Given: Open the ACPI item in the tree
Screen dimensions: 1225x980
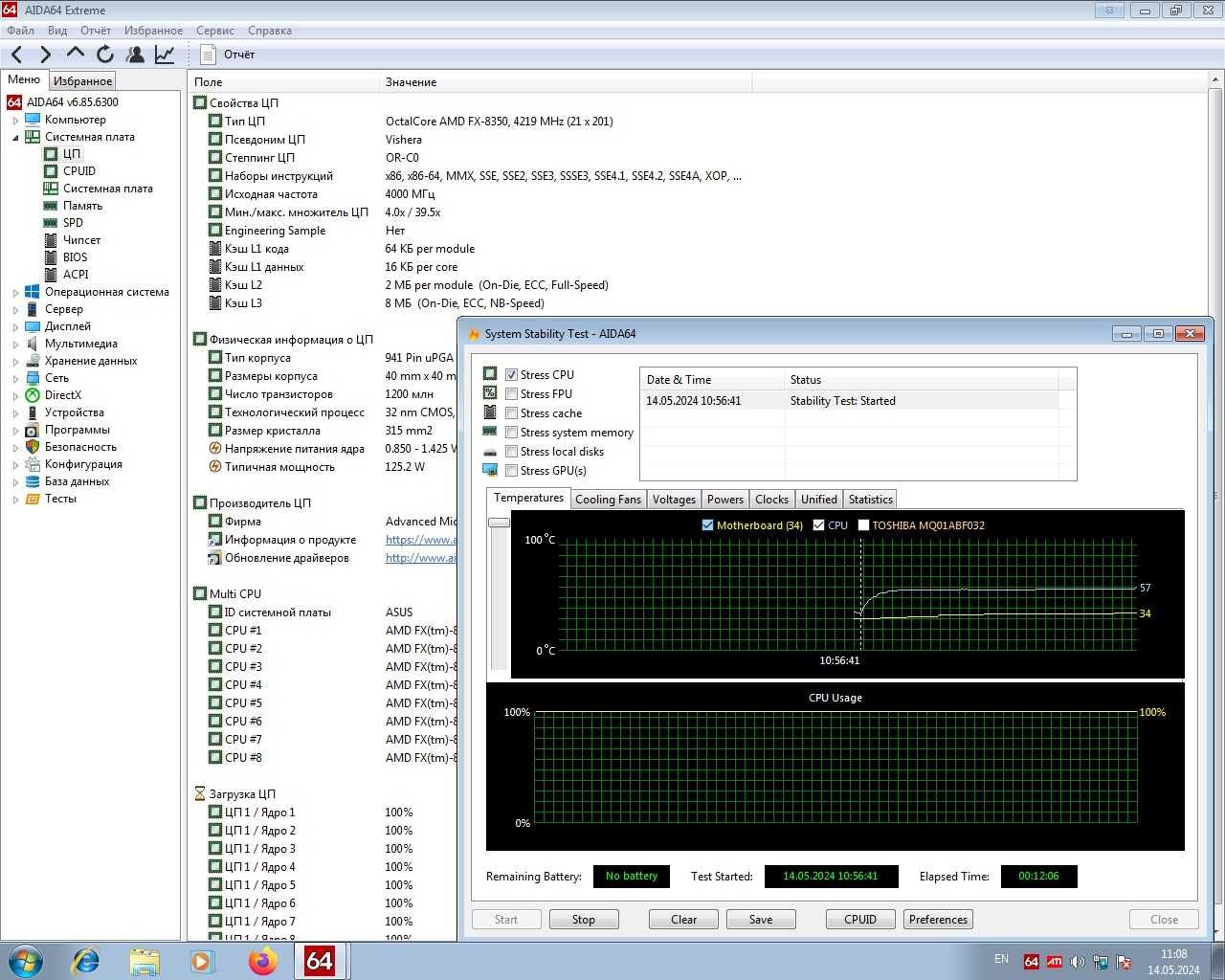Looking at the screenshot, I should (76, 275).
